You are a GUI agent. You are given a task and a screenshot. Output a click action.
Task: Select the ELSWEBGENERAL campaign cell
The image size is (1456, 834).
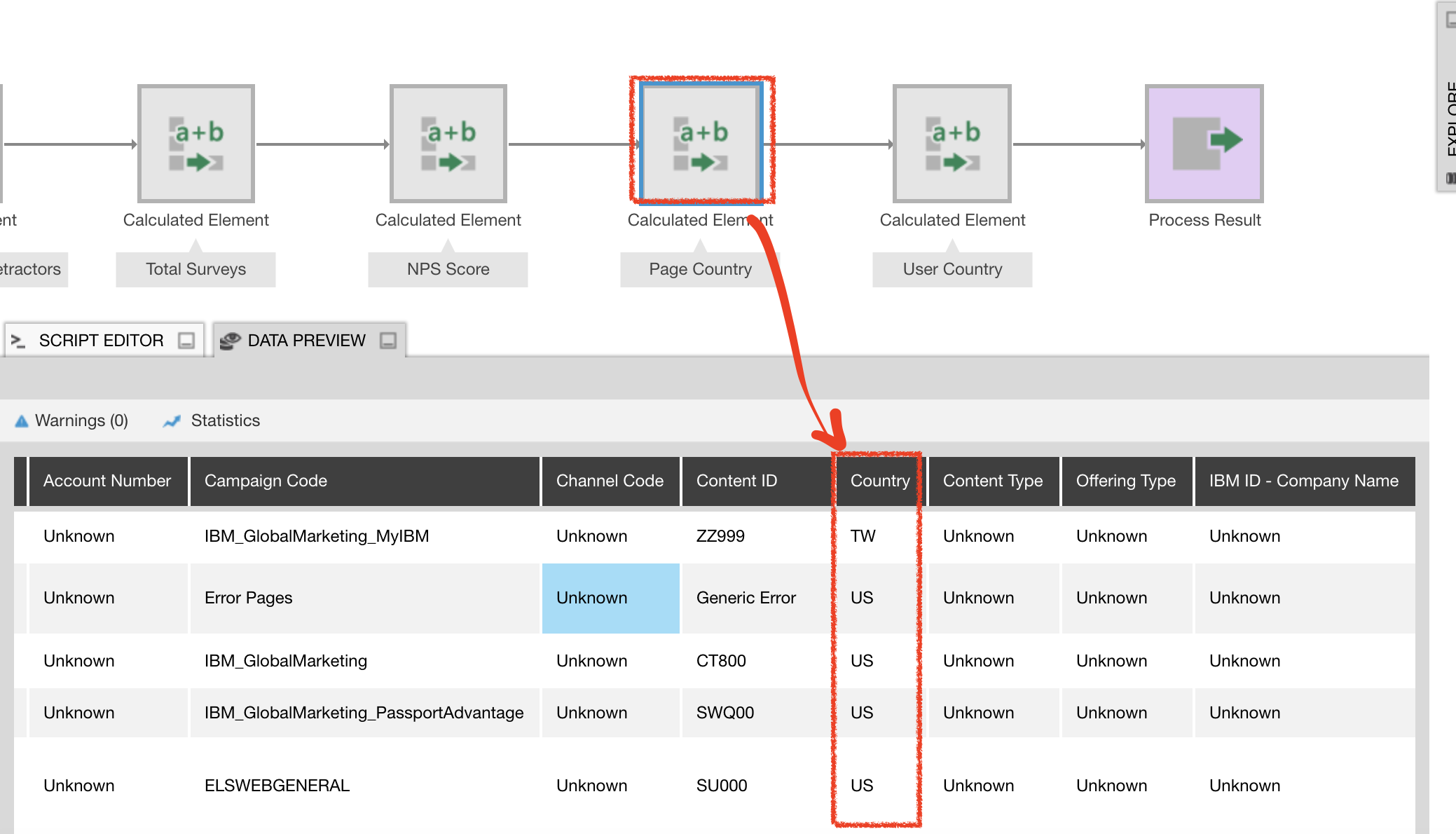pyautogui.click(x=364, y=786)
